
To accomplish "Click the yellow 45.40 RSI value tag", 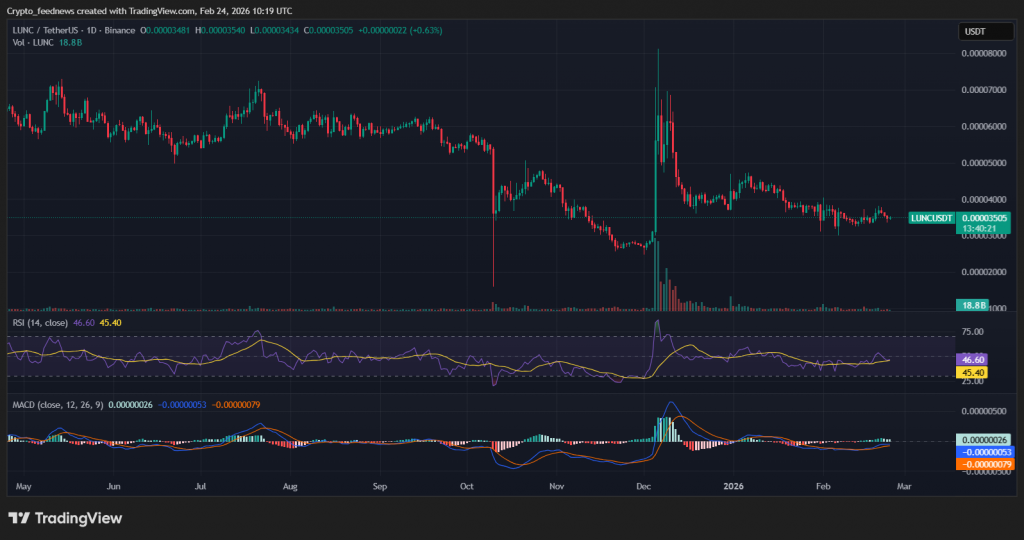I will tap(975, 372).
